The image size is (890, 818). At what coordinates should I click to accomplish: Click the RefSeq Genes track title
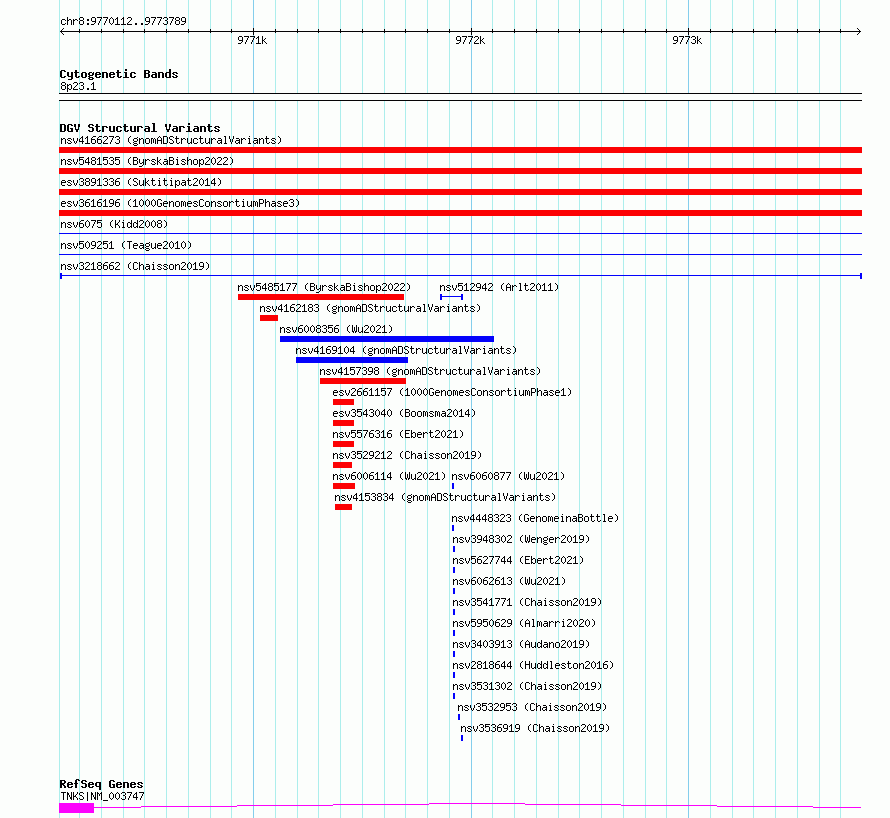pyautogui.click(x=101, y=784)
